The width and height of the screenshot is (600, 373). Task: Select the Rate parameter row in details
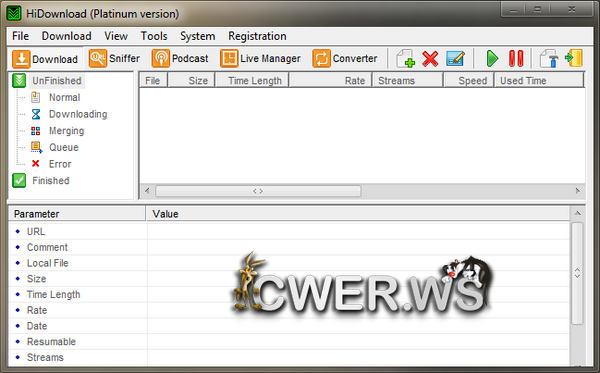pyautogui.click(x=289, y=310)
